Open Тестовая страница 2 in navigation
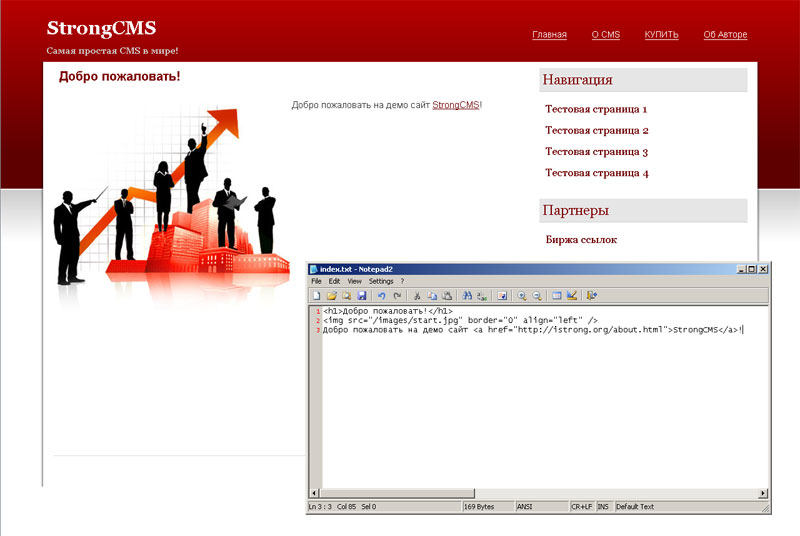 tap(596, 131)
